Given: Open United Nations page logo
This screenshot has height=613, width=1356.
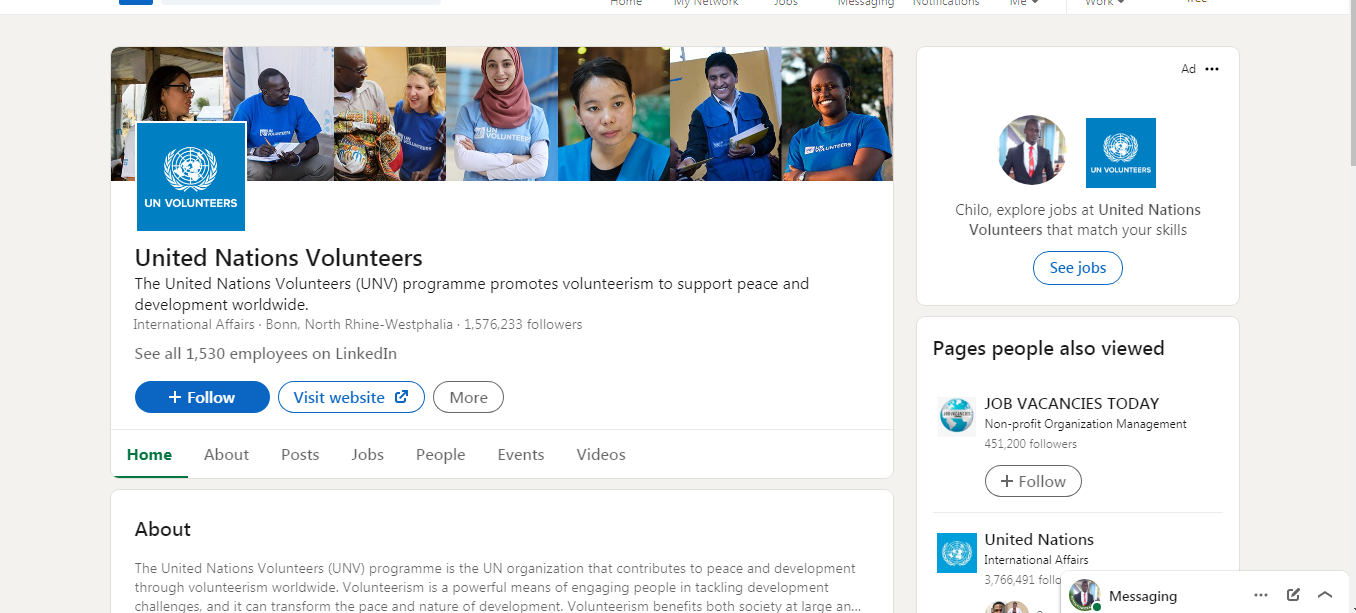Looking at the screenshot, I should click(x=956, y=553).
